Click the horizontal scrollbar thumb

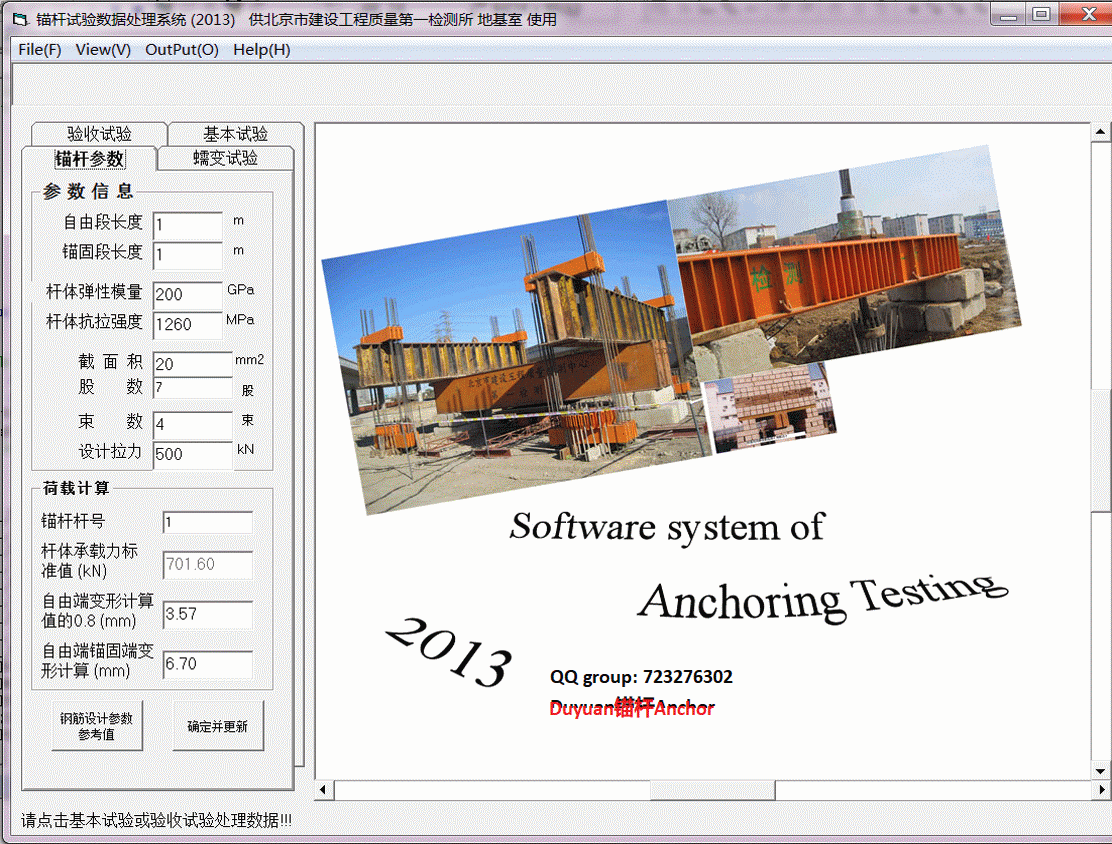tap(712, 790)
